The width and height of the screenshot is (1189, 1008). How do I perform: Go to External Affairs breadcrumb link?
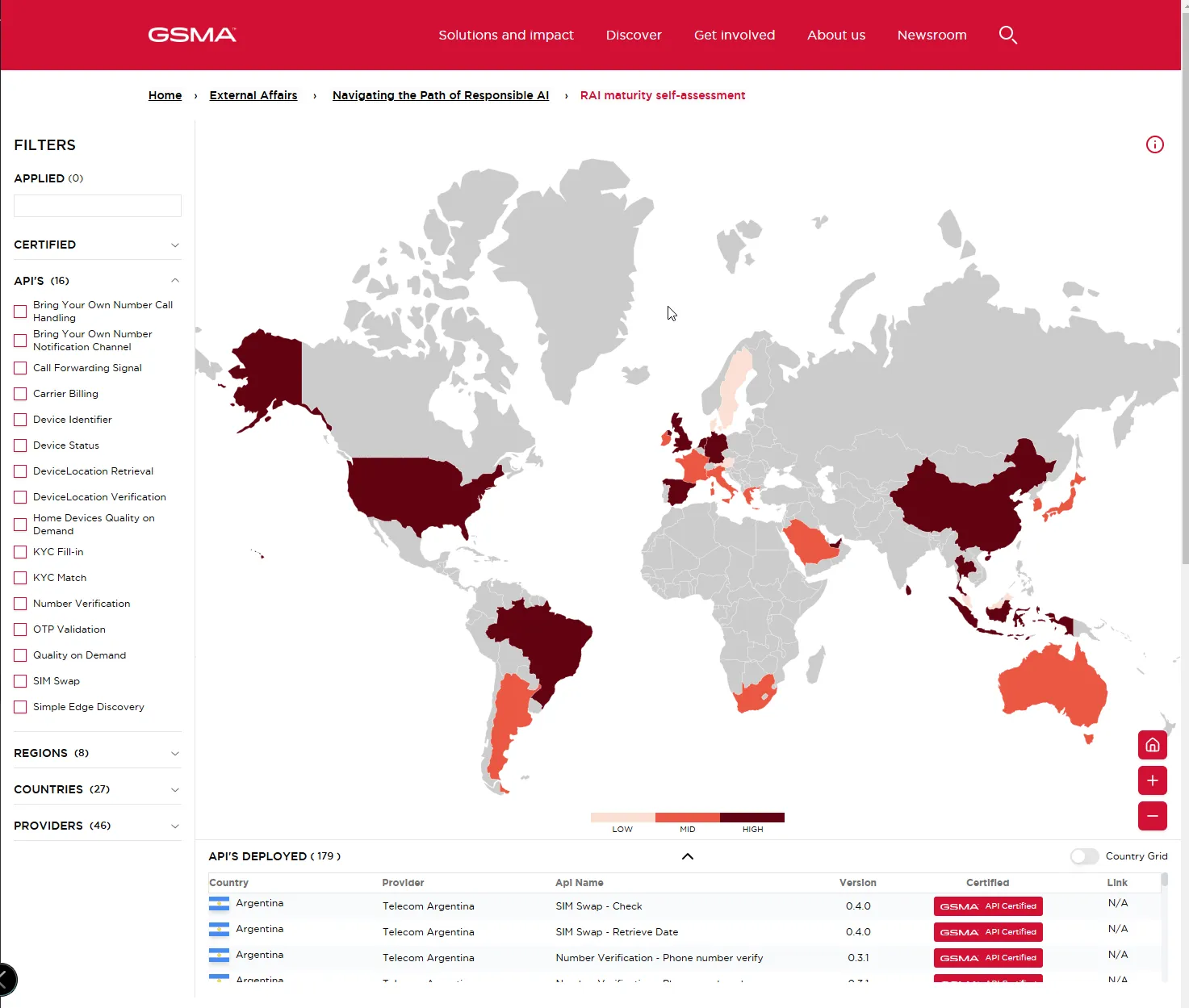(253, 95)
